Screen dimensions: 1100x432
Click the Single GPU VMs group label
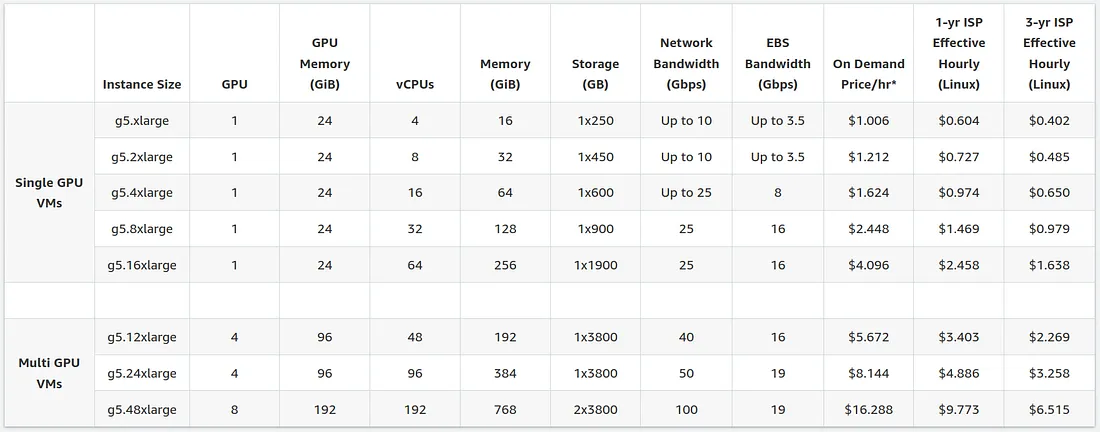tap(49, 193)
